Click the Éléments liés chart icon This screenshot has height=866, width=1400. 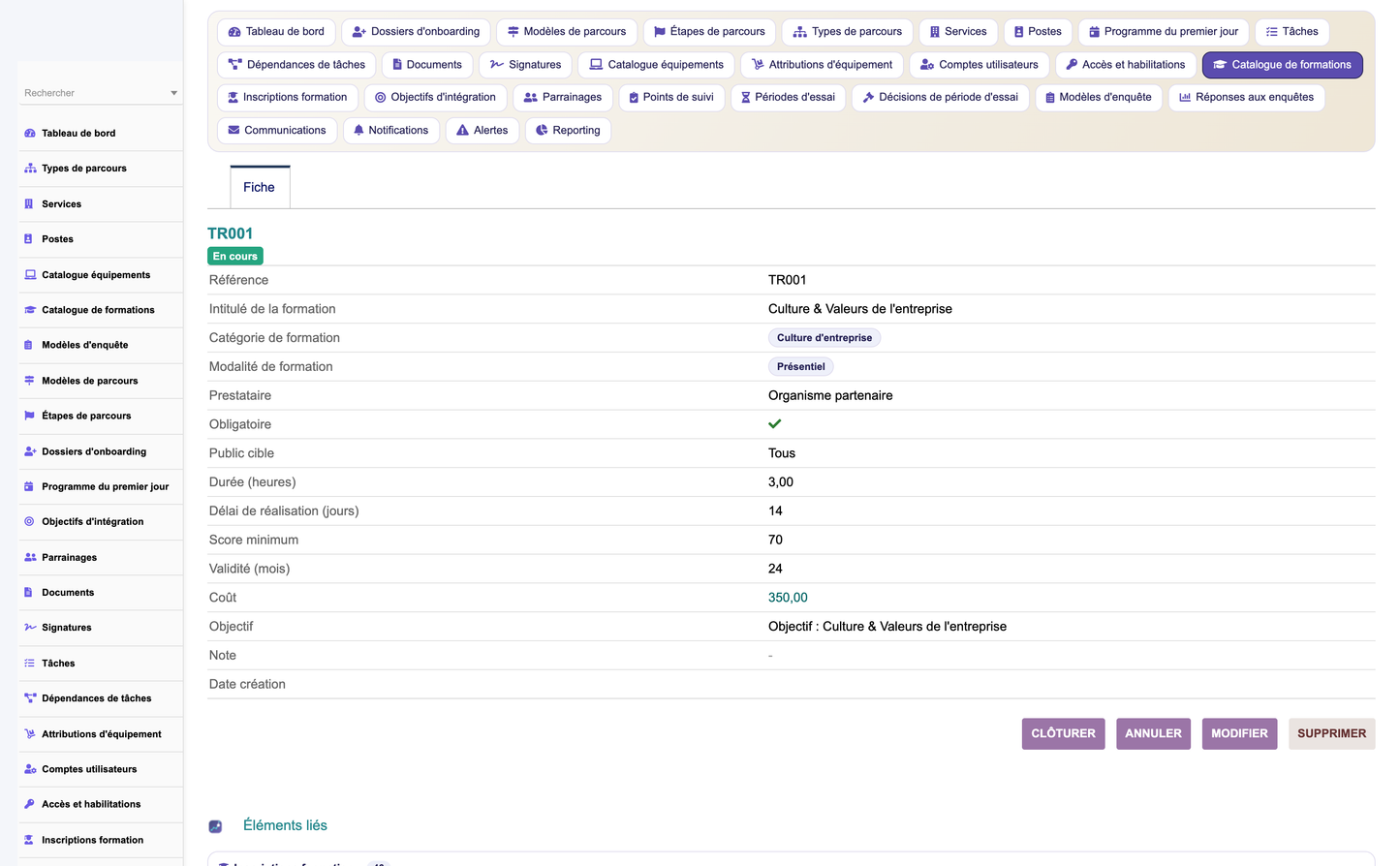[x=215, y=826]
